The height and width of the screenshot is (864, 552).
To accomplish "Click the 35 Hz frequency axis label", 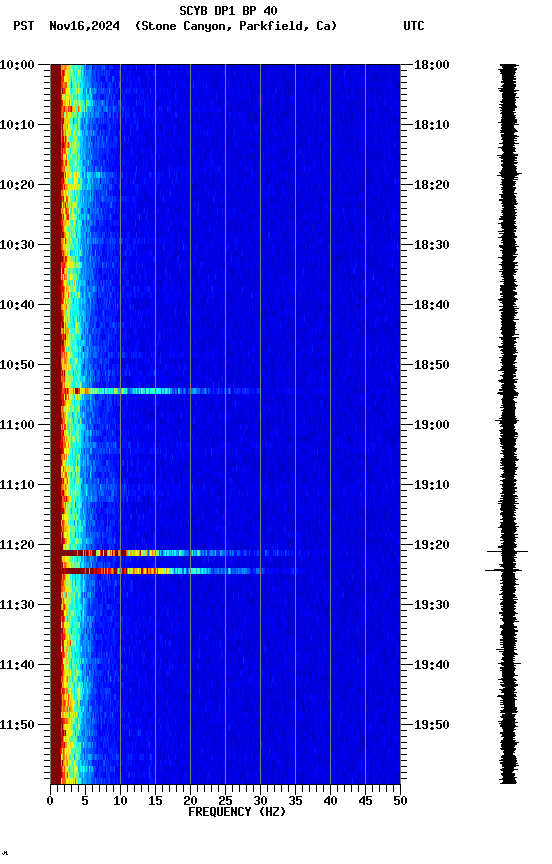I will (x=295, y=801).
